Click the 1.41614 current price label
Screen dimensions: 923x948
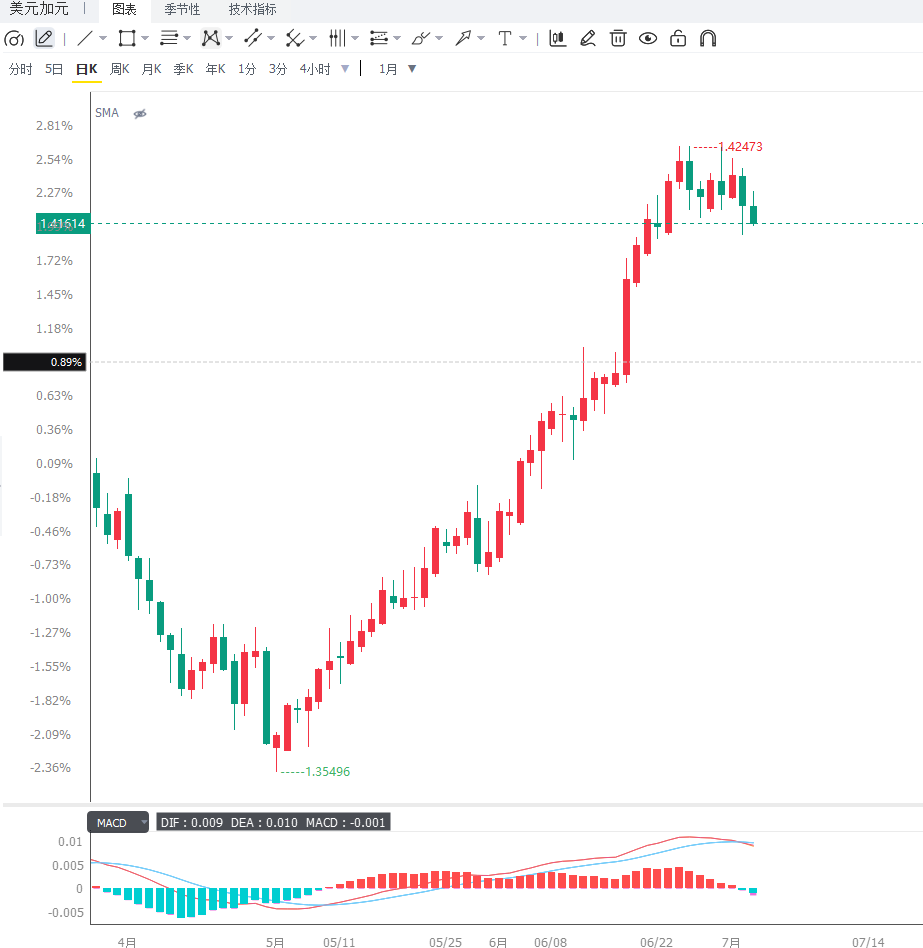[63, 224]
